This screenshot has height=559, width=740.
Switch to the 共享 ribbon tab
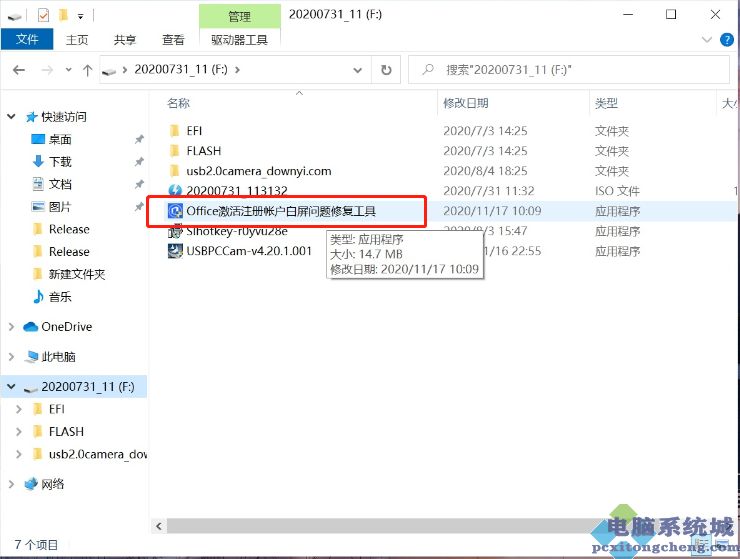tap(125, 40)
